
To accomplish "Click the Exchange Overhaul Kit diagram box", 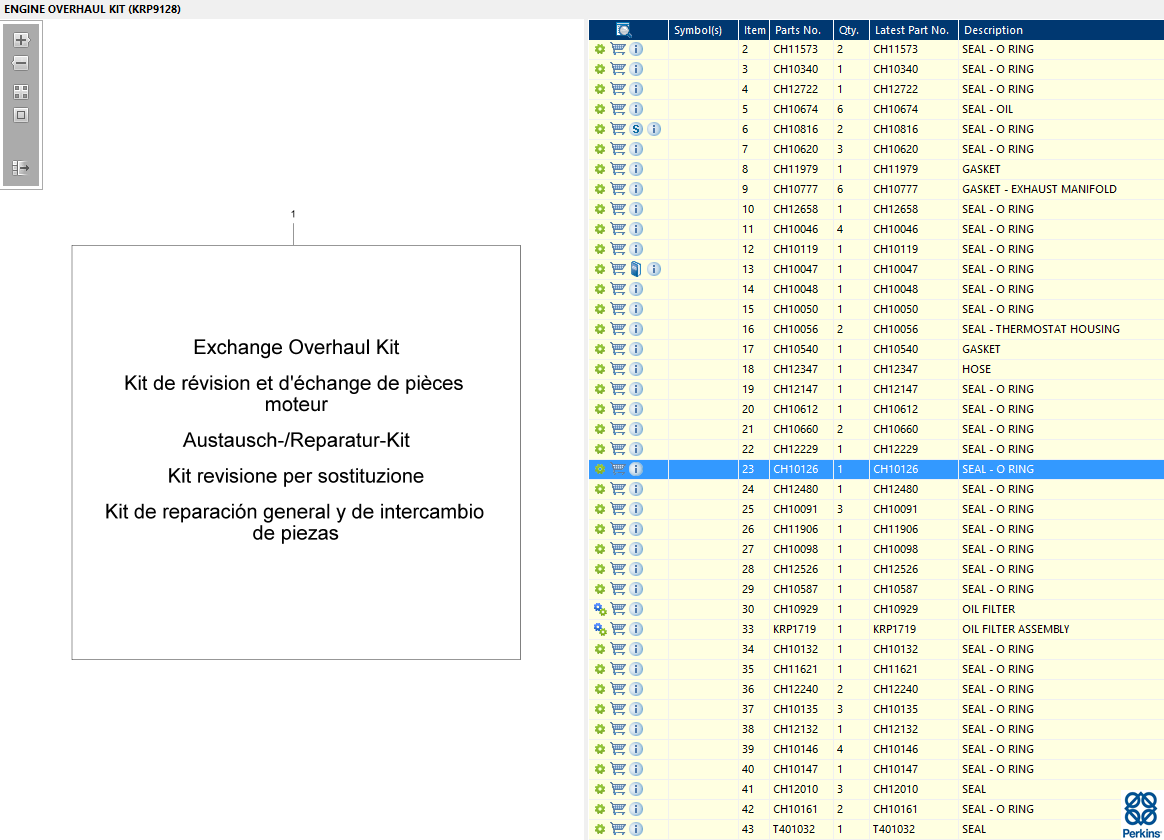I will [x=296, y=453].
